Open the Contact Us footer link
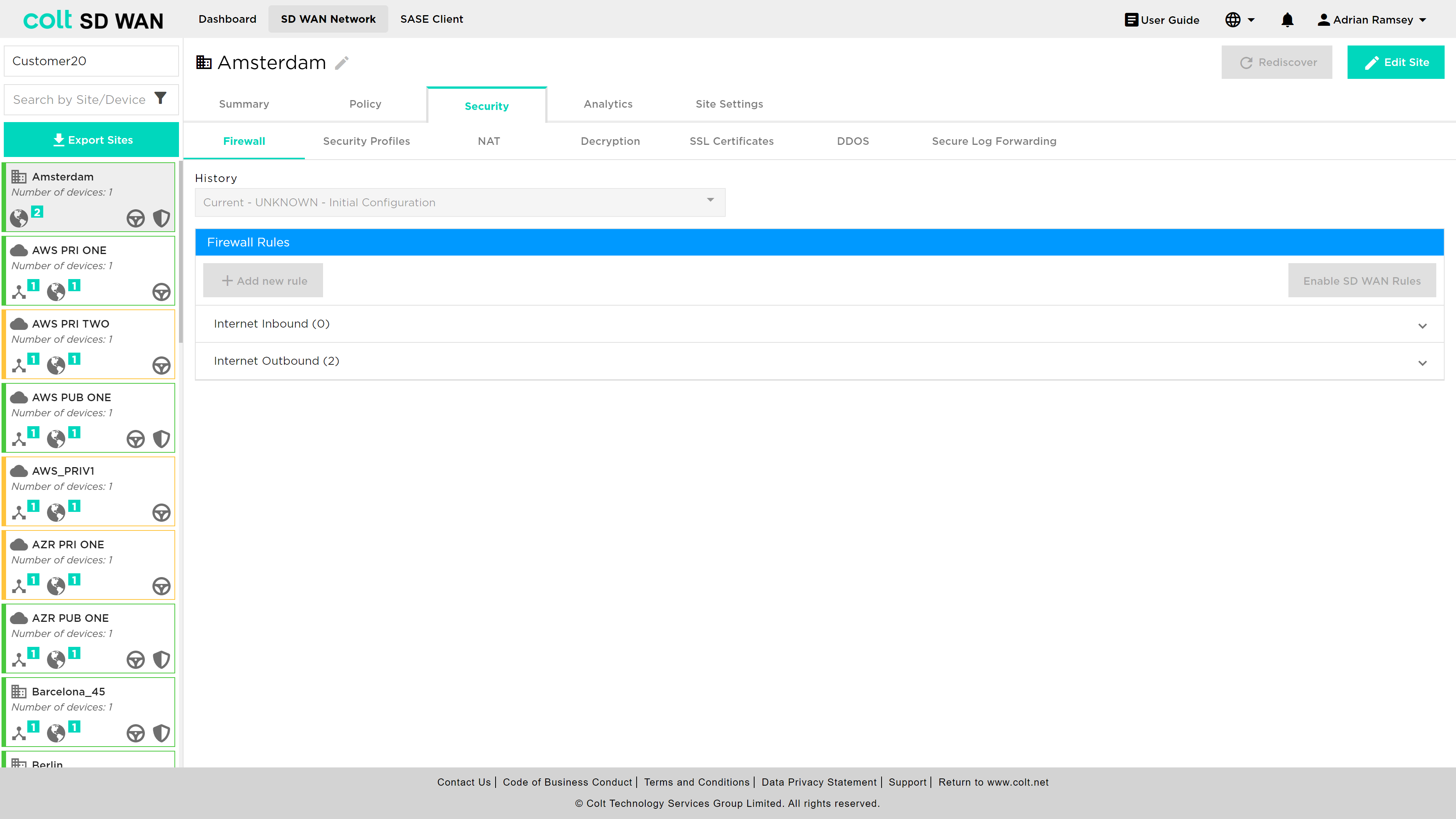The image size is (1456, 819). 464,782
